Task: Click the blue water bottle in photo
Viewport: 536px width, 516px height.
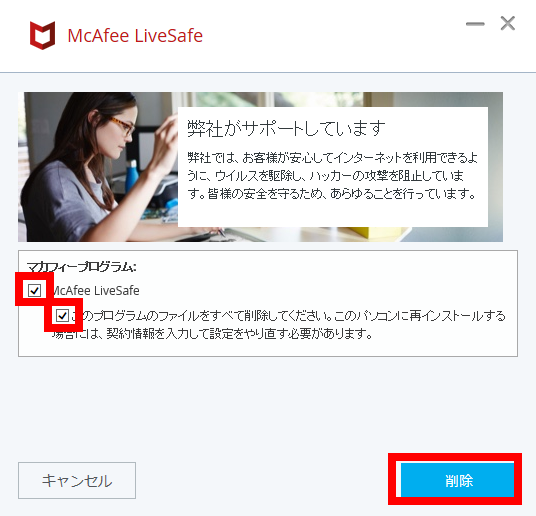Action: [131, 177]
